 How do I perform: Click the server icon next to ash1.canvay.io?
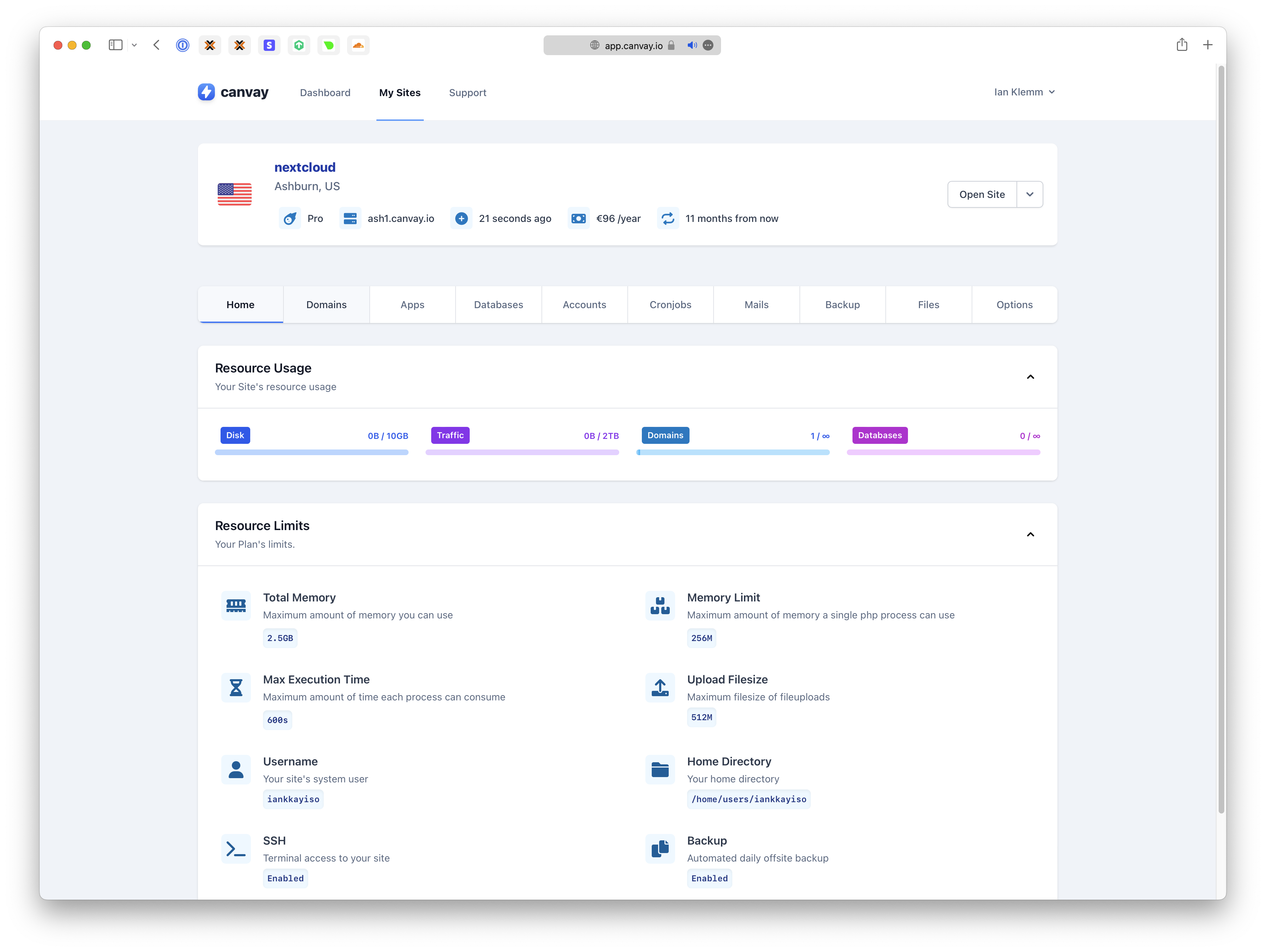[x=350, y=218]
